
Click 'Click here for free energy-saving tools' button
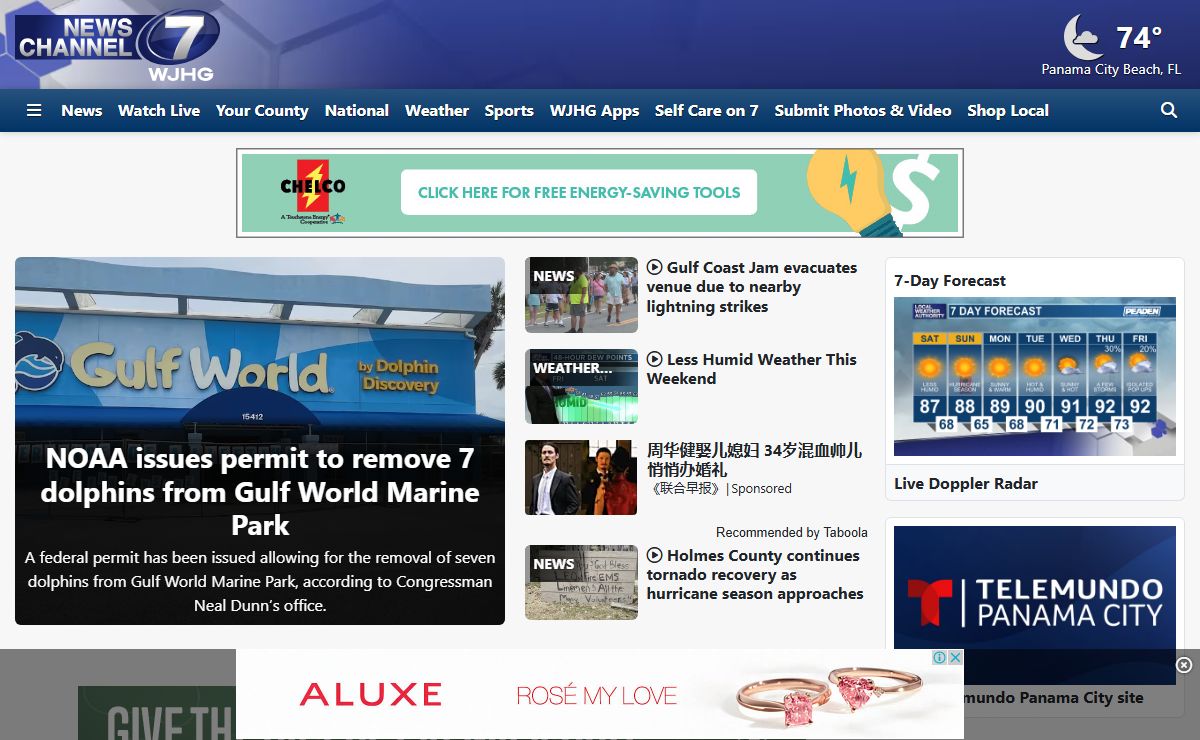(579, 192)
